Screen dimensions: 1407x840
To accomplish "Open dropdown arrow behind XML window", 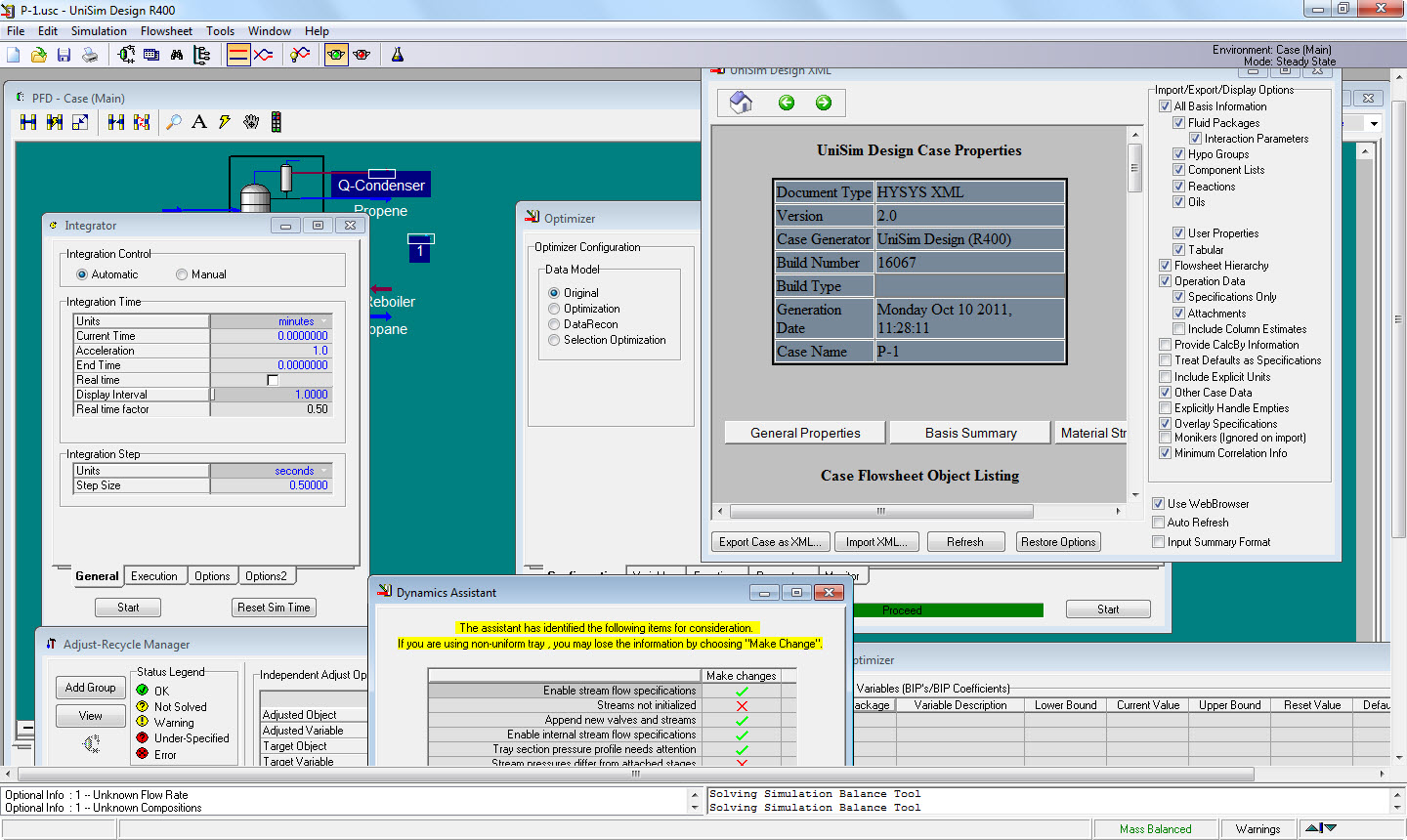I will point(1374,124).
